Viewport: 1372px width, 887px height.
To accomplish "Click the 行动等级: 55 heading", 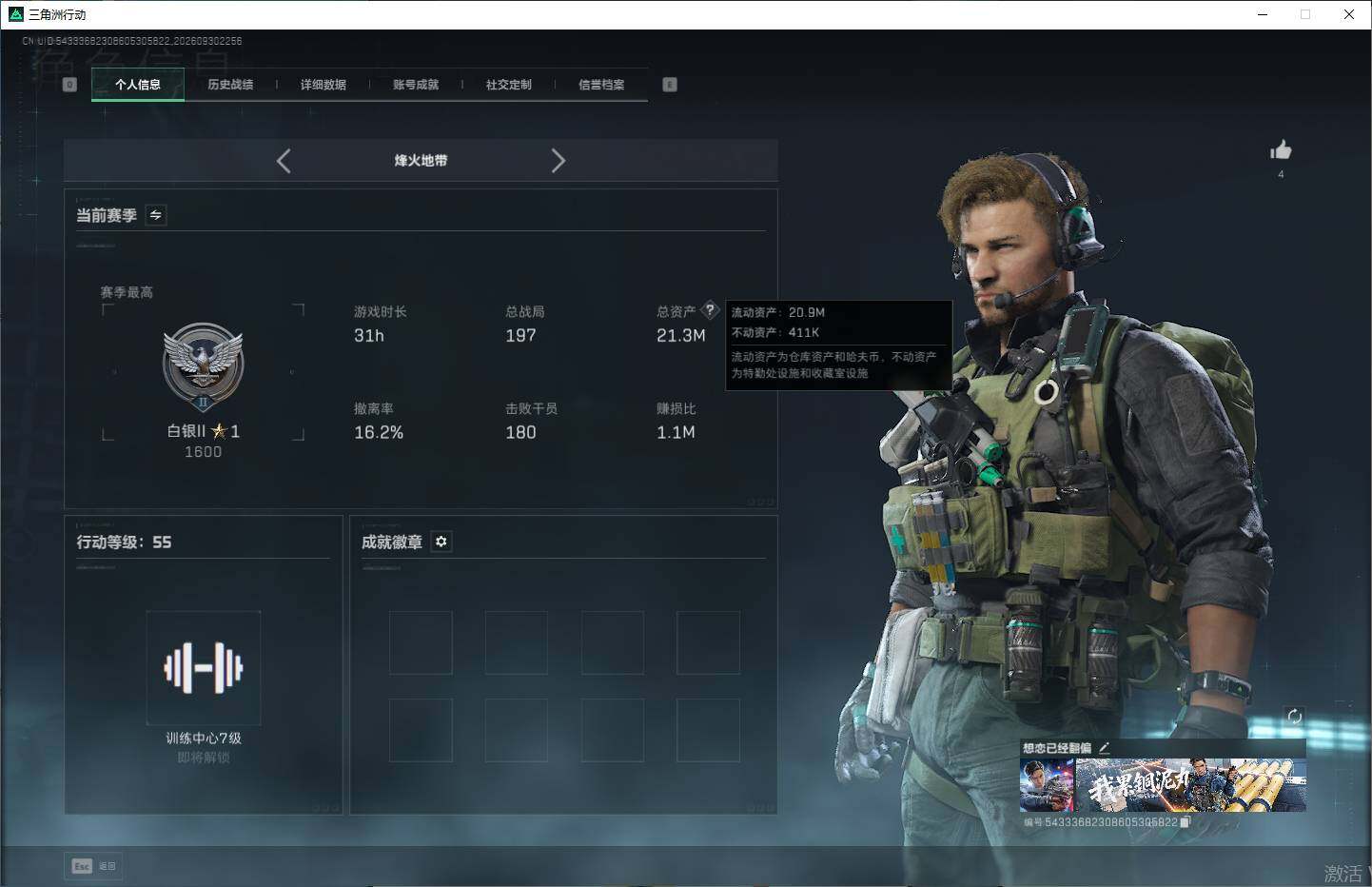I will coord(124,542).
